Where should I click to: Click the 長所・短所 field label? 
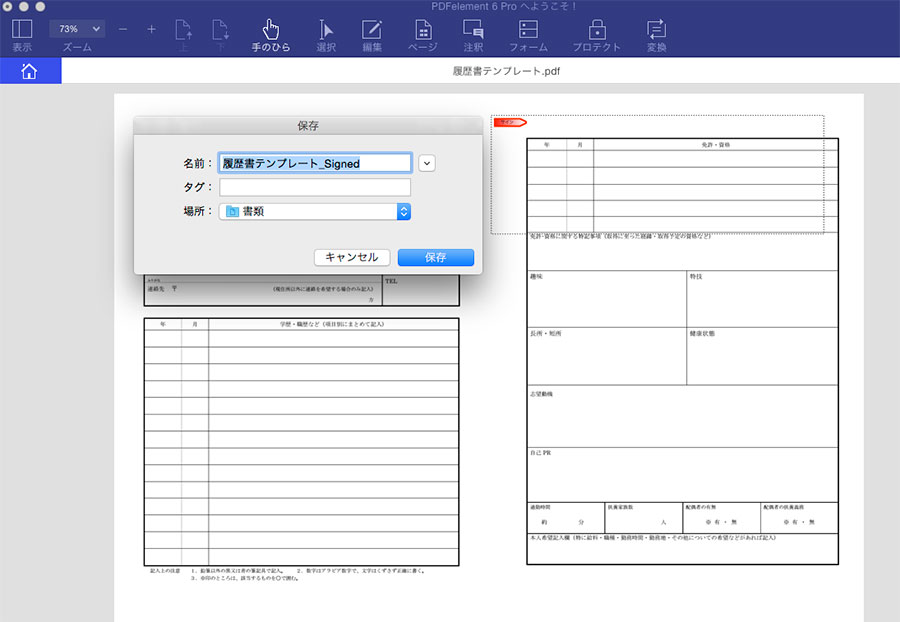545,333
